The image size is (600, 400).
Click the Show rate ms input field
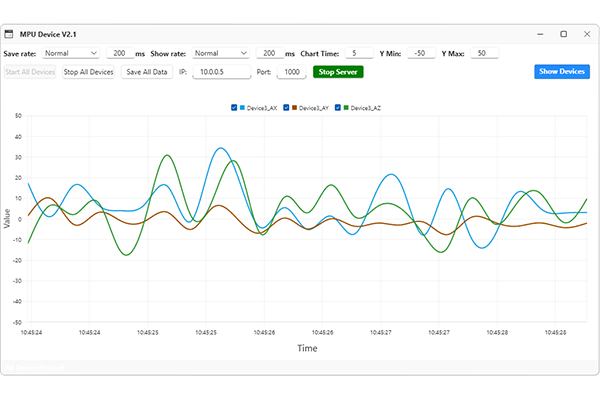pos(270,53)
